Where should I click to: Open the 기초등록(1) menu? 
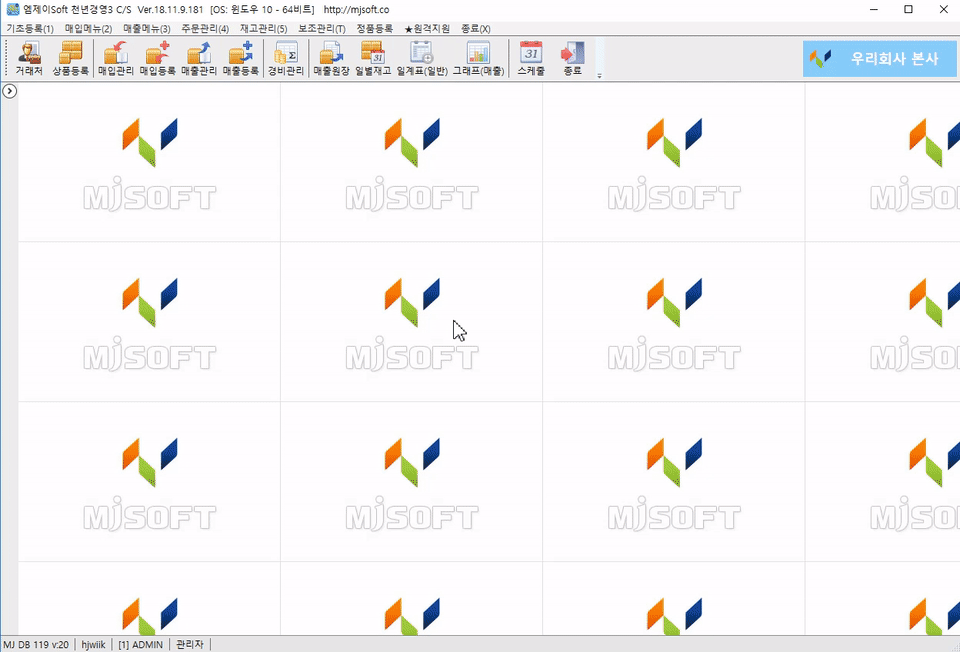(30, 29)
